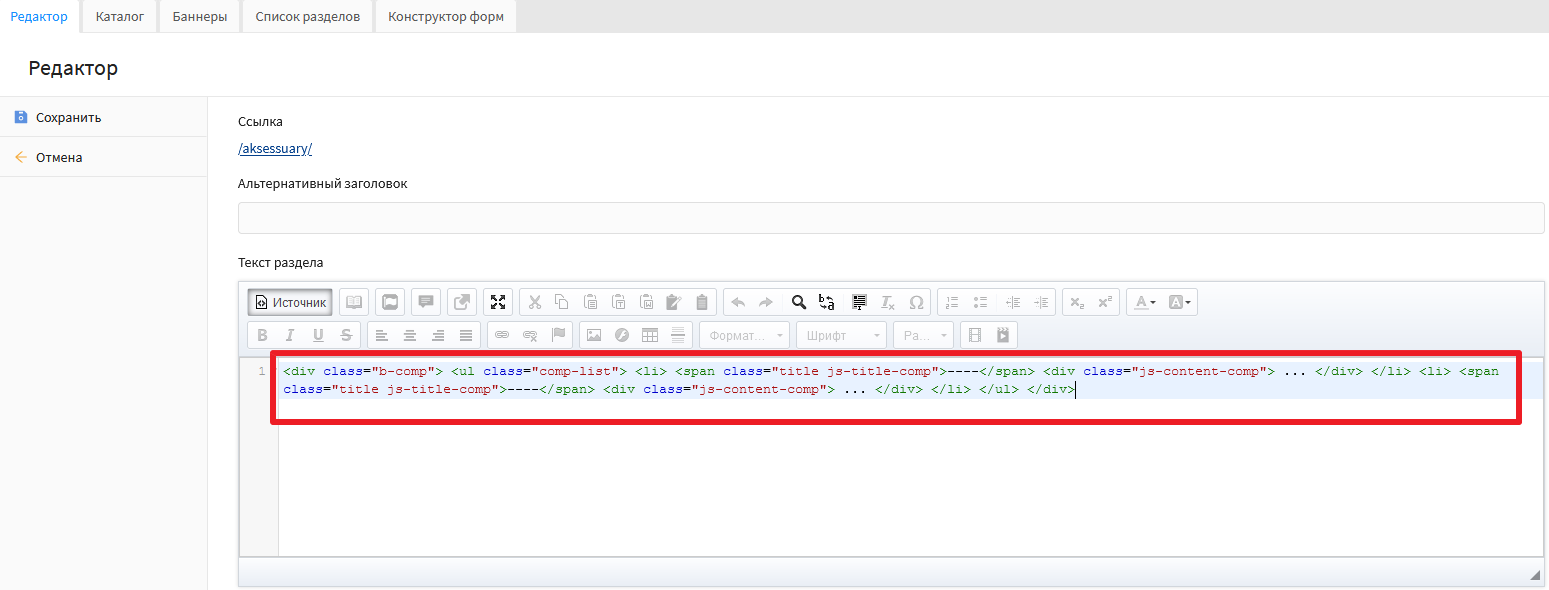Click the Альтернативный заголовок input field
The image size is (1549, 590).
coord(890,218)
